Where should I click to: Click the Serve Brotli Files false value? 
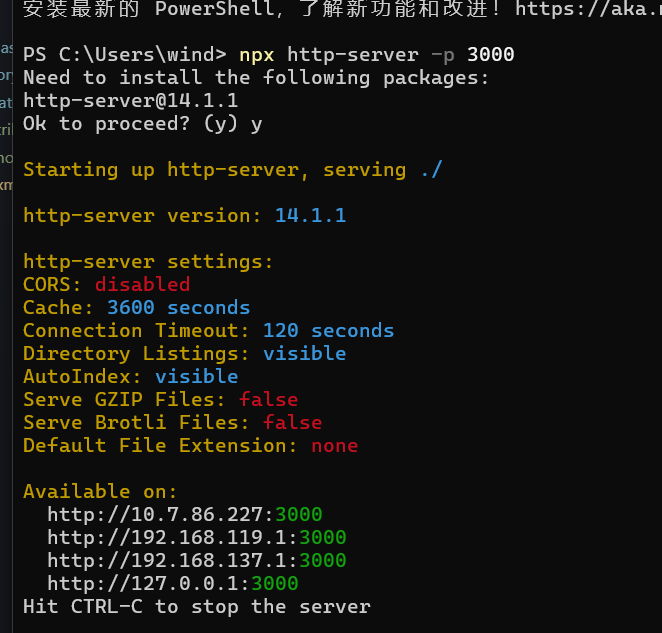(292, 423)
